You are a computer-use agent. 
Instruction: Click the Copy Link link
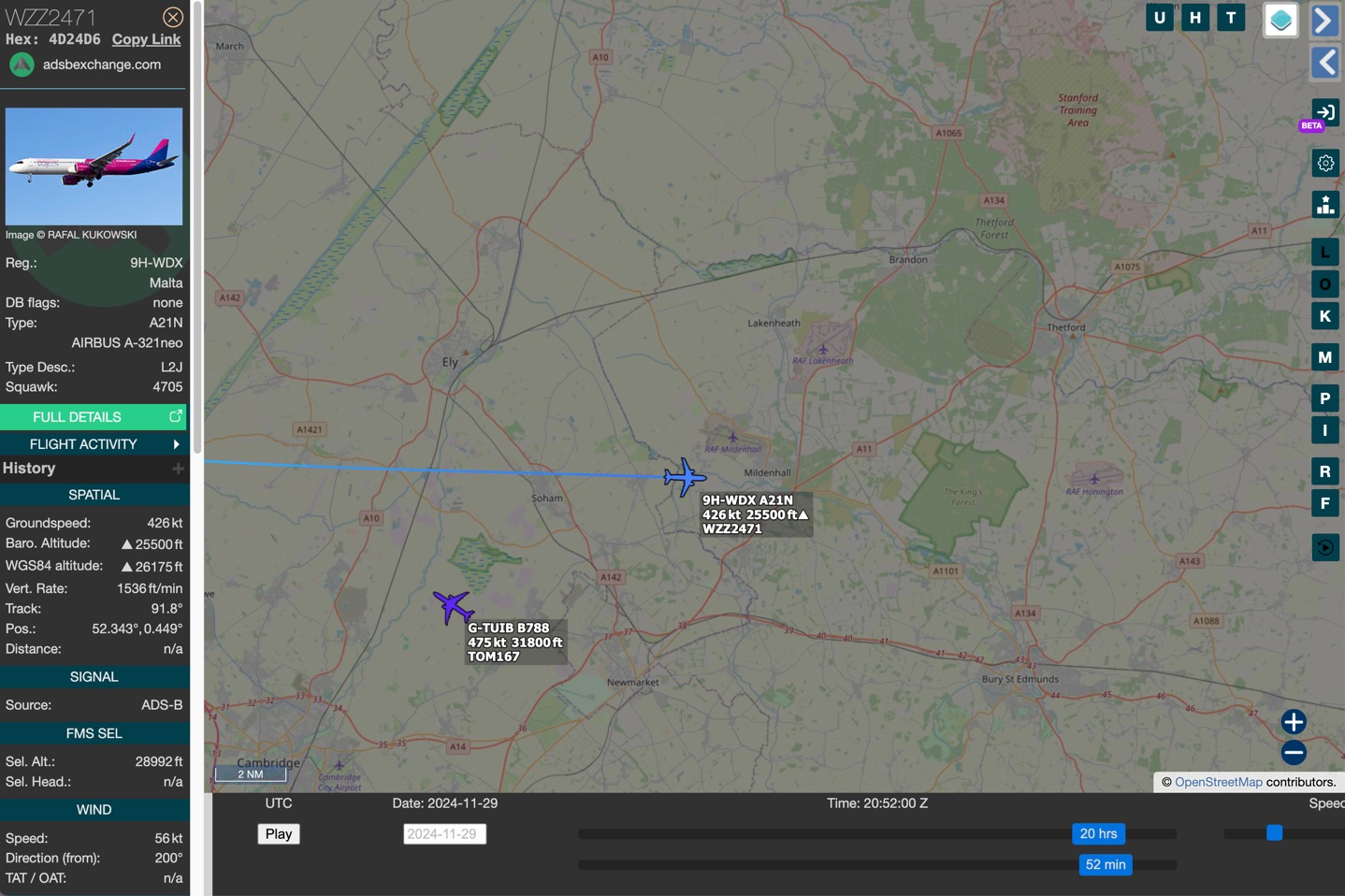tap(146, 39)
